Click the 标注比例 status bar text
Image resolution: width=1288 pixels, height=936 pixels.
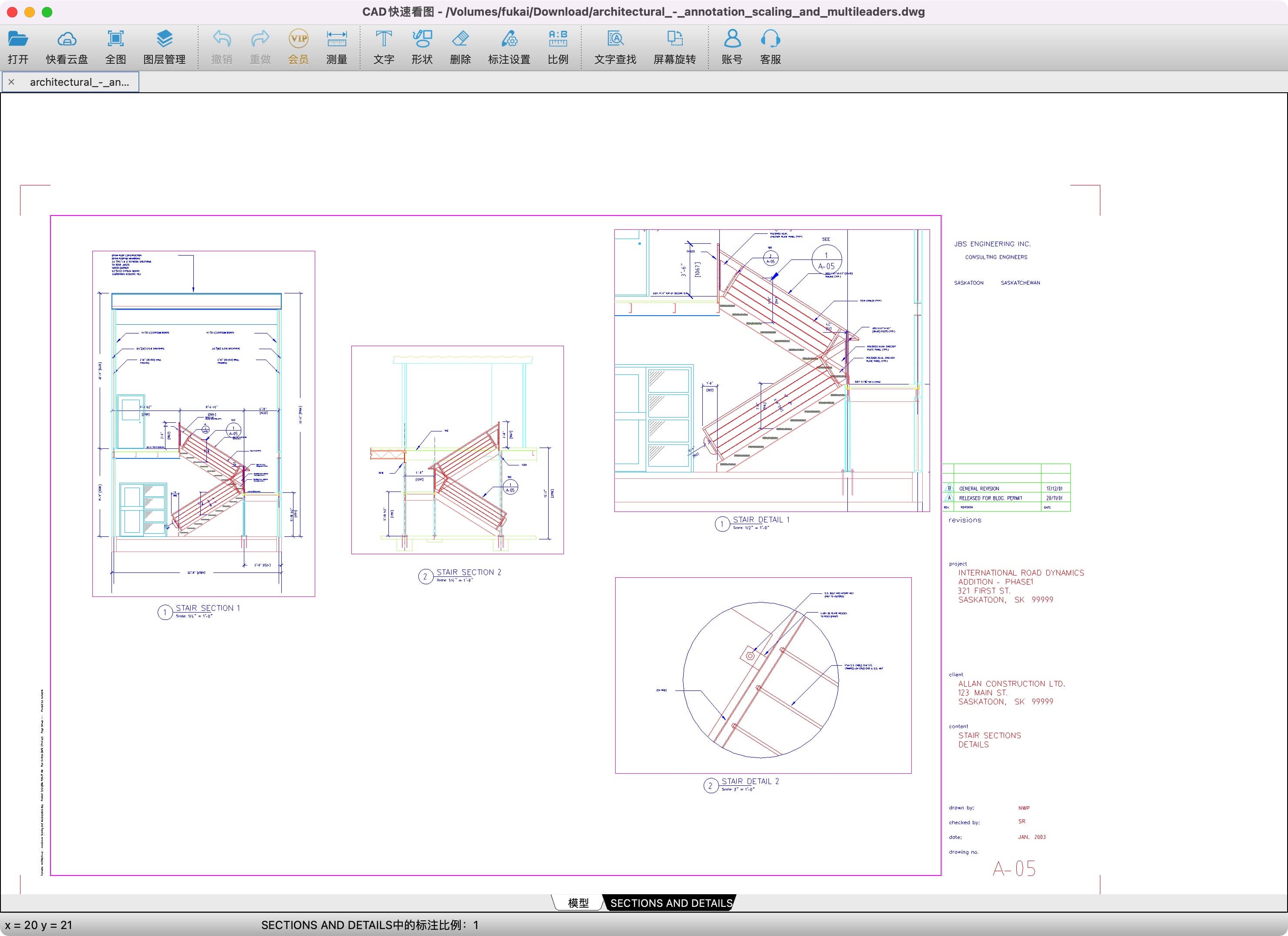[x=370, y=925]
